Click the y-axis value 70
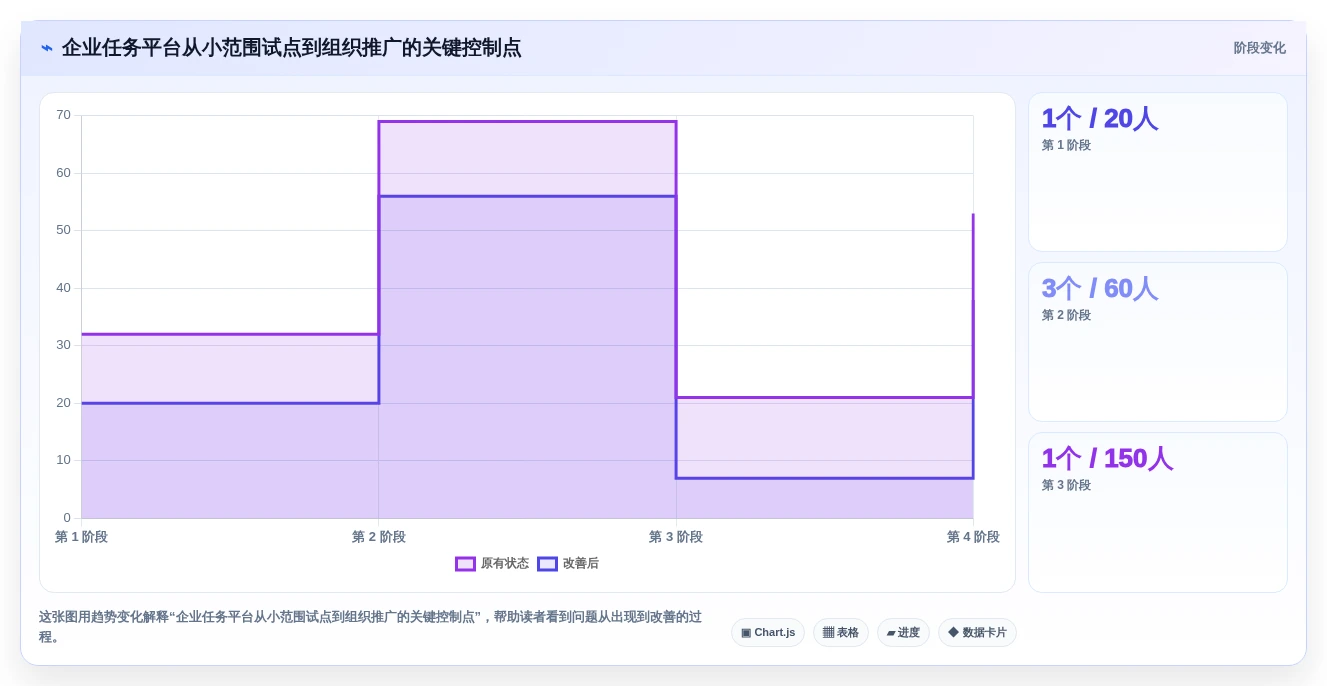Image resolution: width=1327 pixels, height=686 pixels. 63,115
